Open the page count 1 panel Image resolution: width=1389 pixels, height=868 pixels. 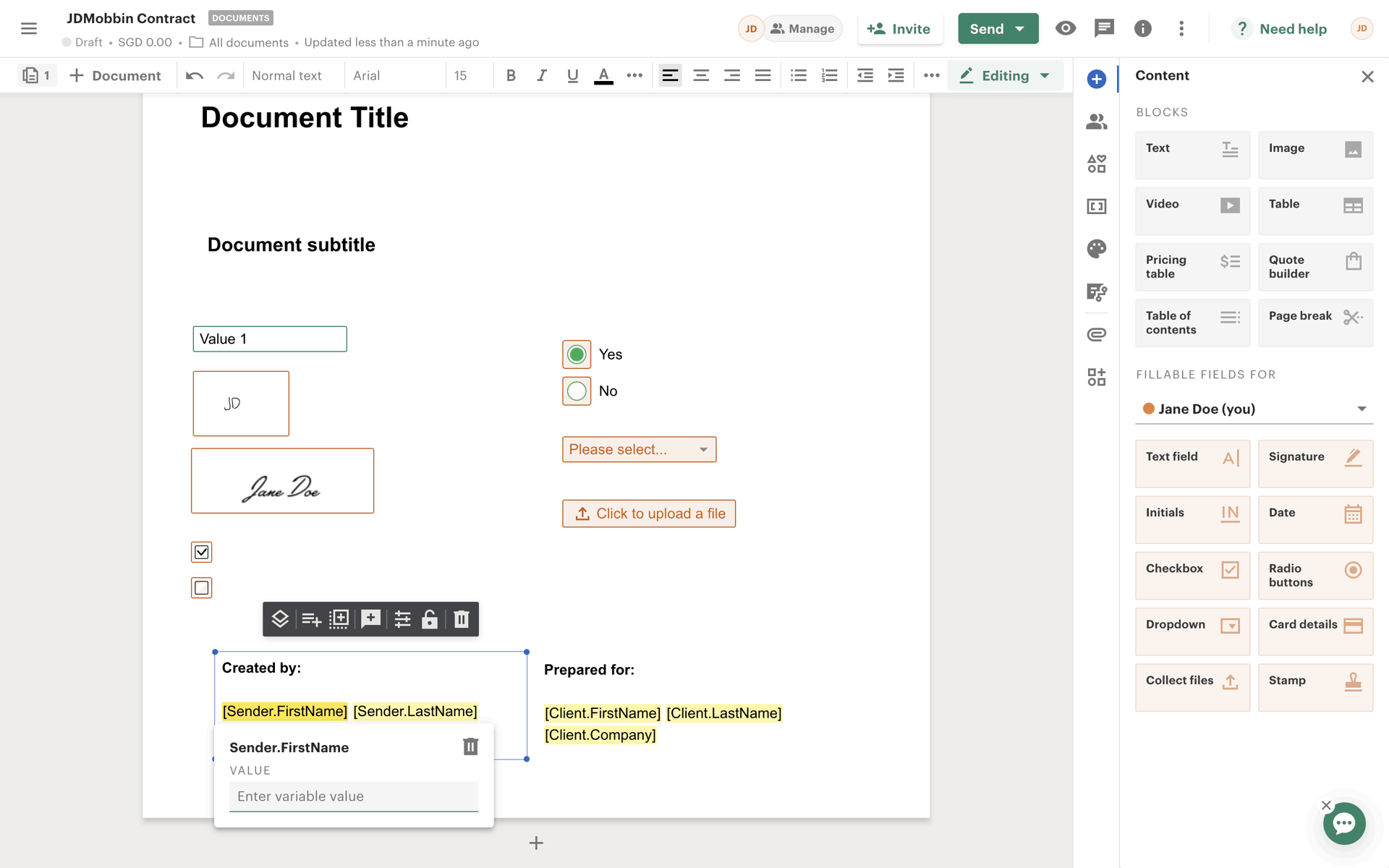pos(37,75)
